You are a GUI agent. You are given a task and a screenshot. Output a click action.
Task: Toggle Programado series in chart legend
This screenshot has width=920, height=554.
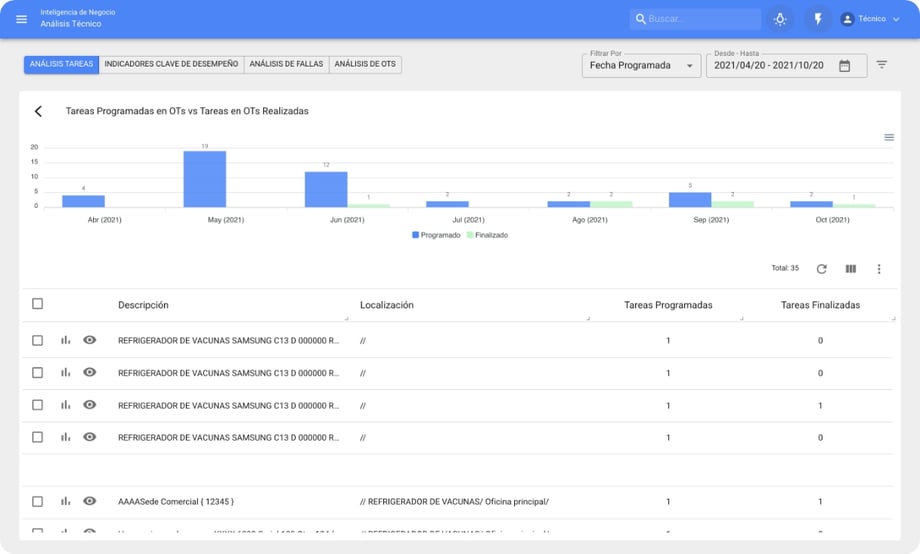(x=436, y=235)
